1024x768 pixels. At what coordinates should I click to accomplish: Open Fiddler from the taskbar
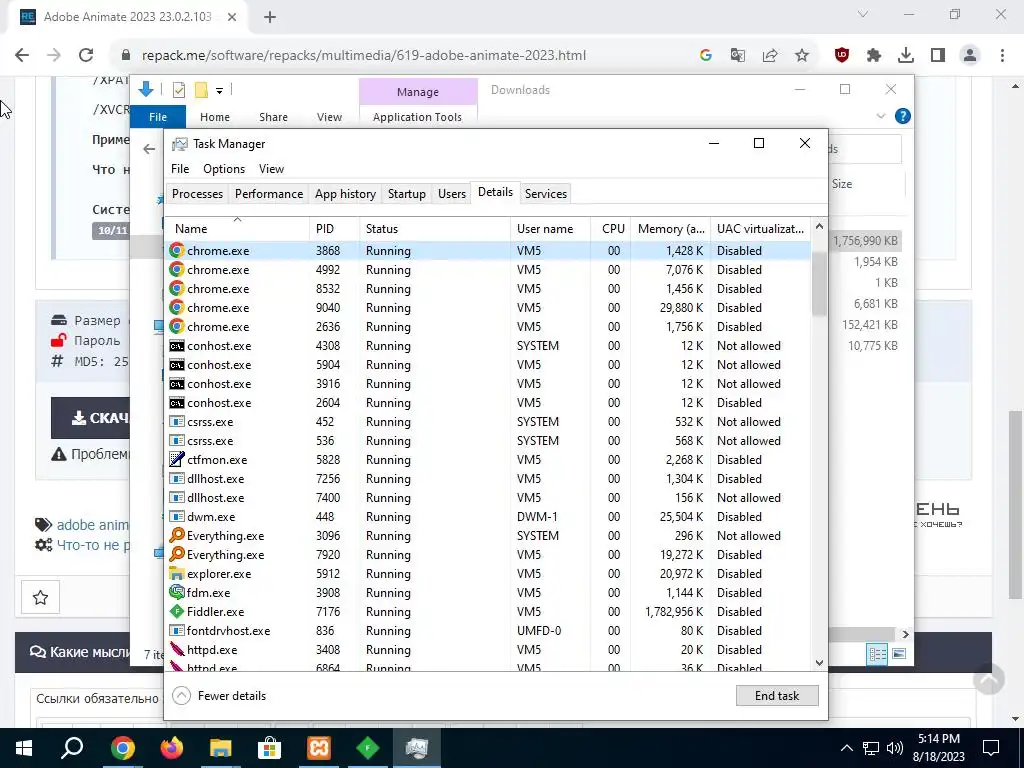pos(368,748)
